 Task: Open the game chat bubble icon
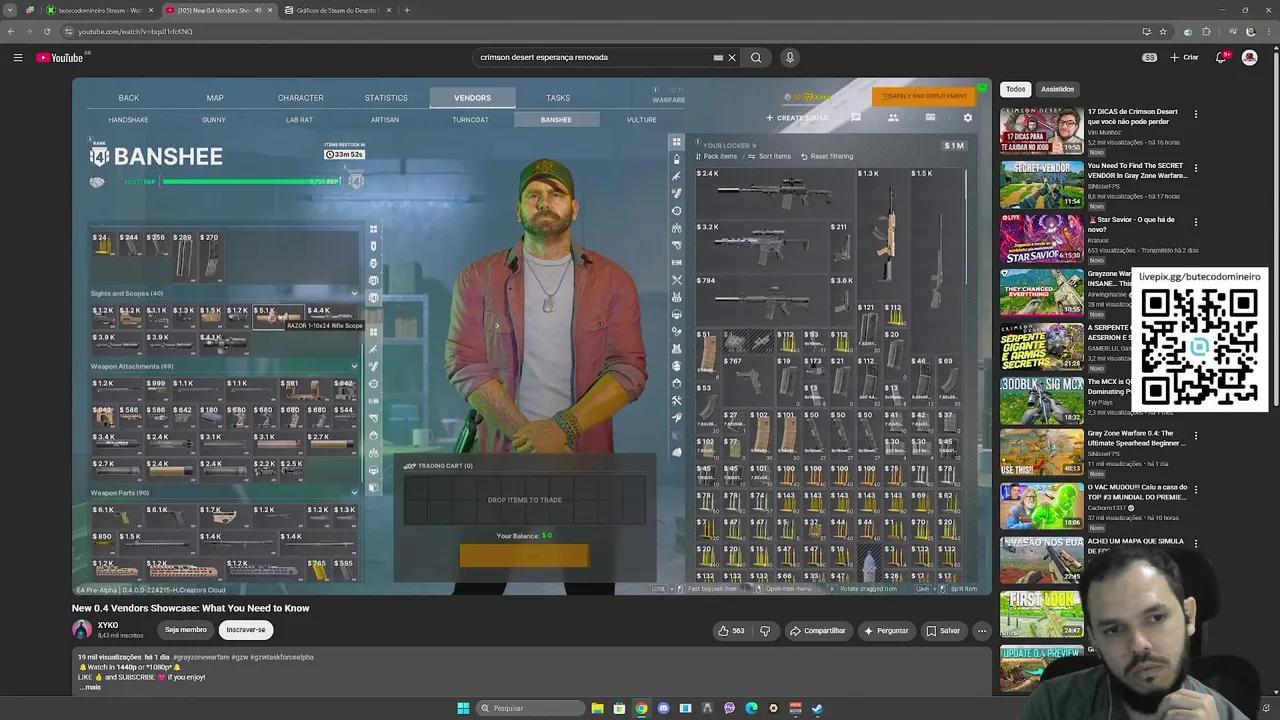(856, 118)
